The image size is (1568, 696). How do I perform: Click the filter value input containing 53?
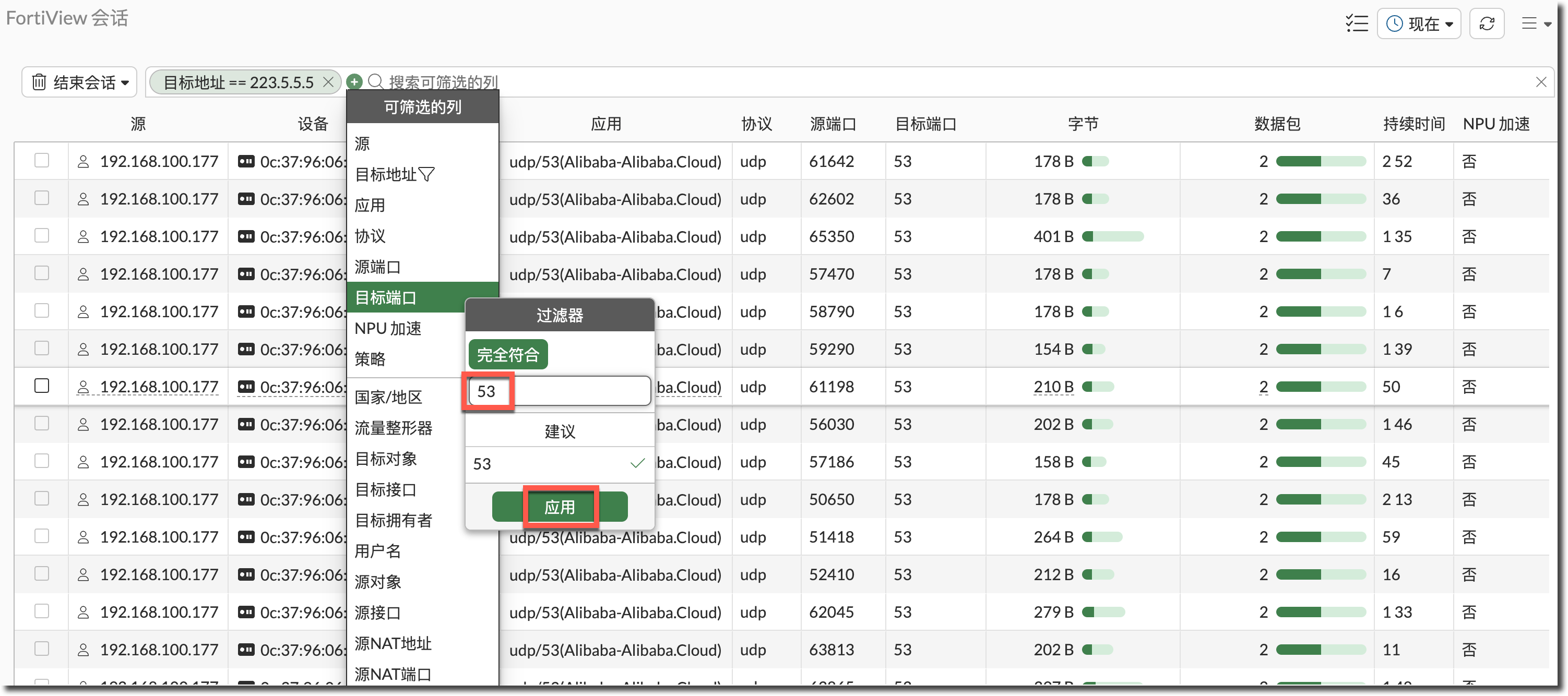tap(559, 391)
